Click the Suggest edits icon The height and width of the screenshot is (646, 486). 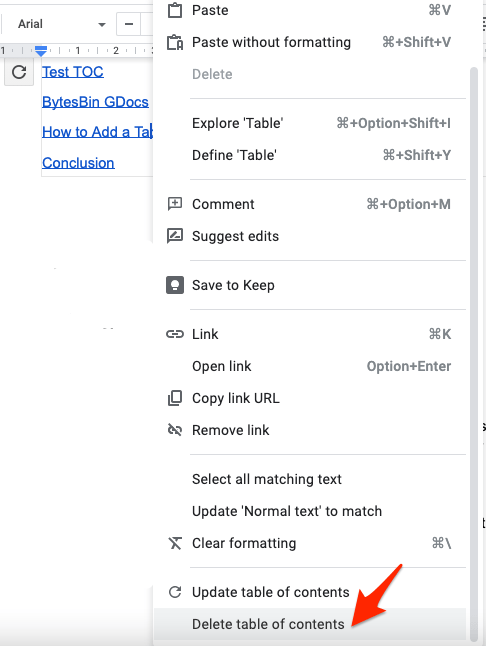(175, 236)
